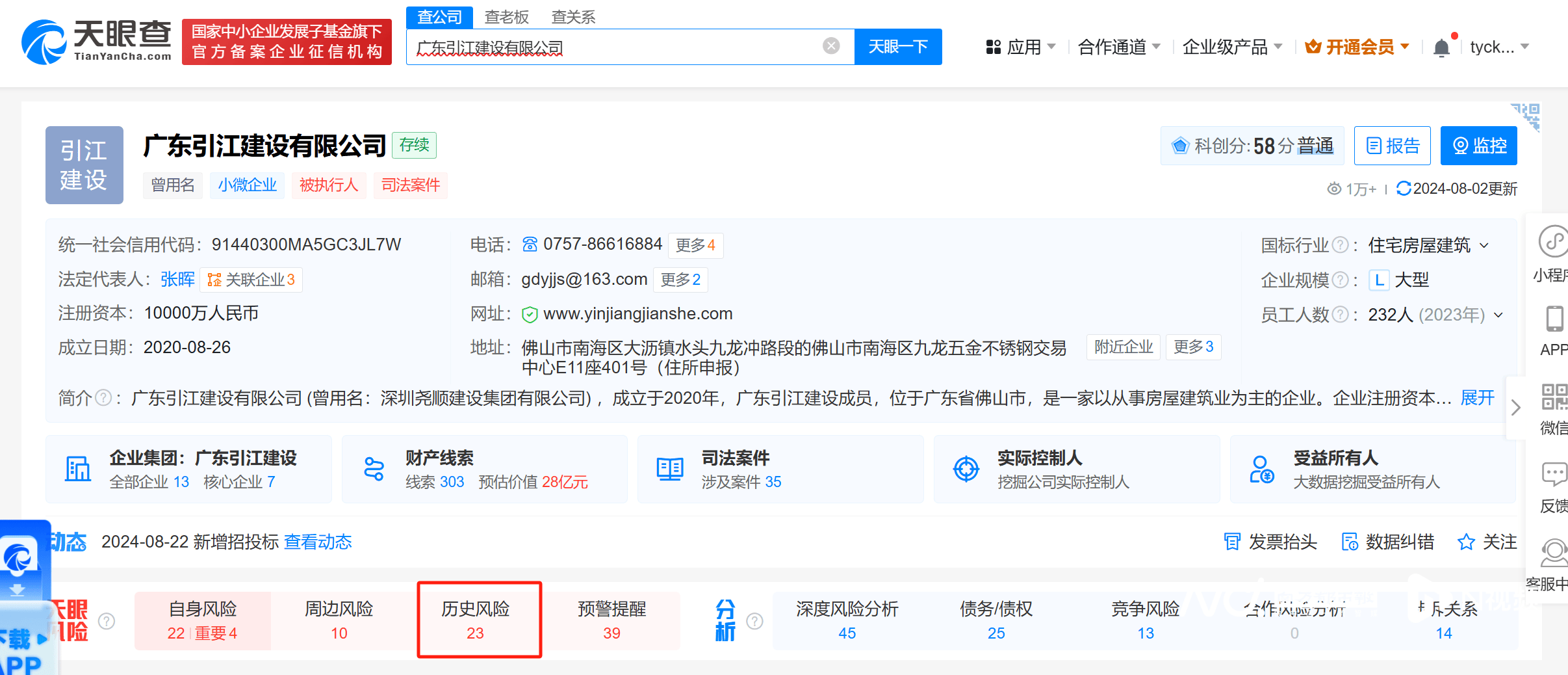1568x675 pixels.
Task: Click the 引江建设 company logo tile
Action: [x=84, y=165]
